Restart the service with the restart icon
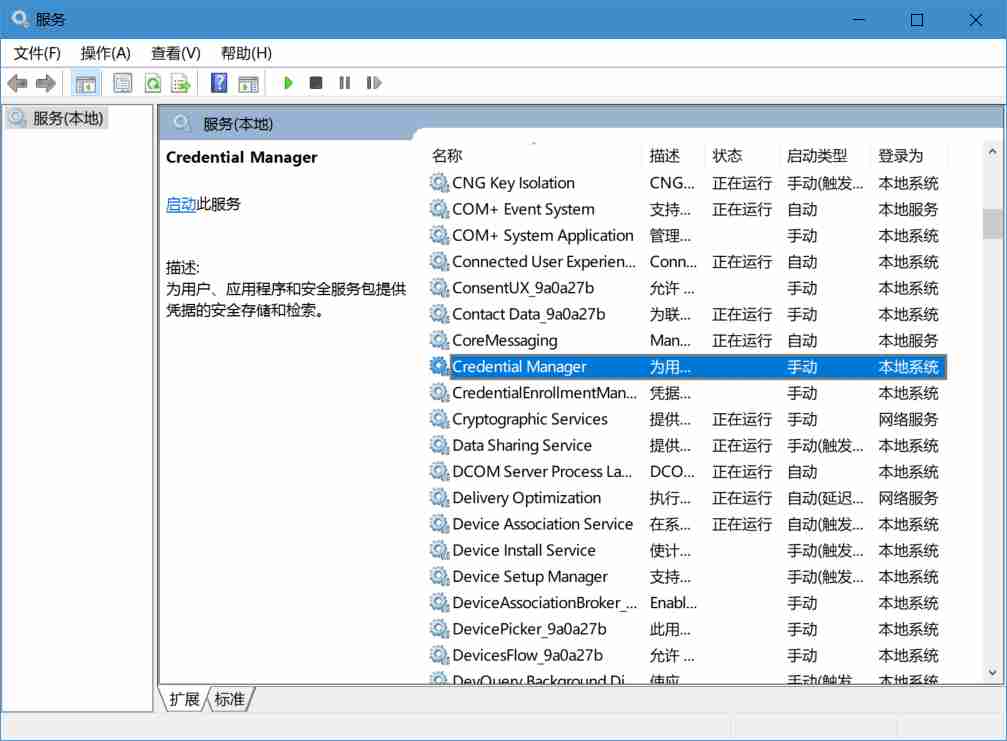The height and width of the screenshot is (741, 1007). point(372,83)
